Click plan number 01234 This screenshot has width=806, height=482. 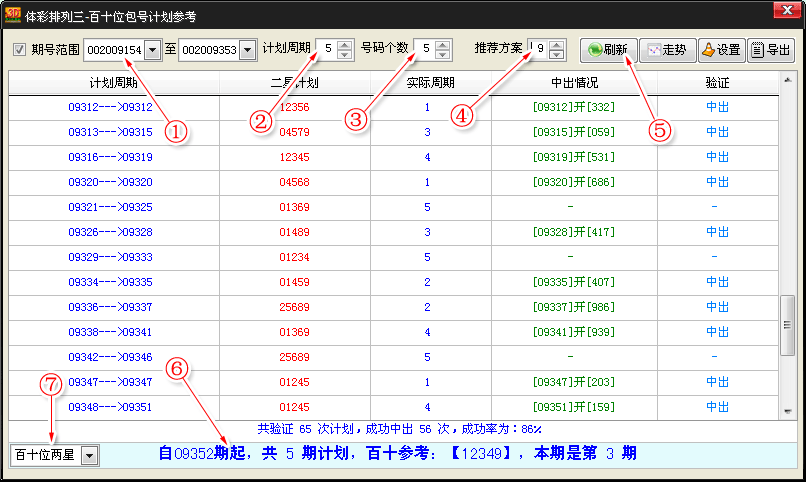295,257
